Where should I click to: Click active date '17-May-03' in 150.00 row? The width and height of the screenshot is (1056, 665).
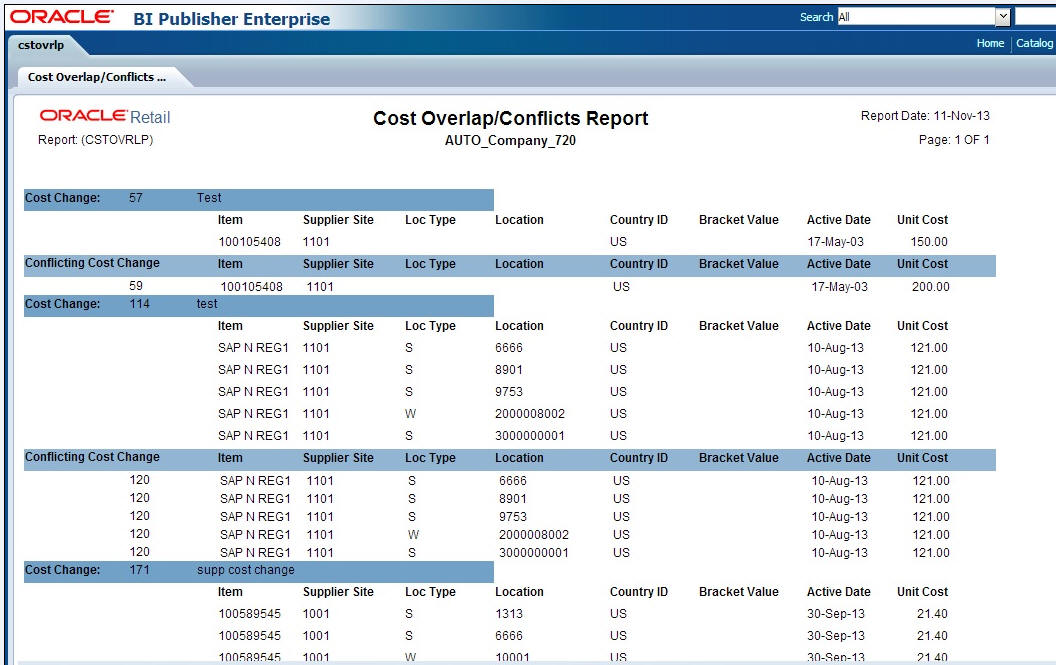836,241
